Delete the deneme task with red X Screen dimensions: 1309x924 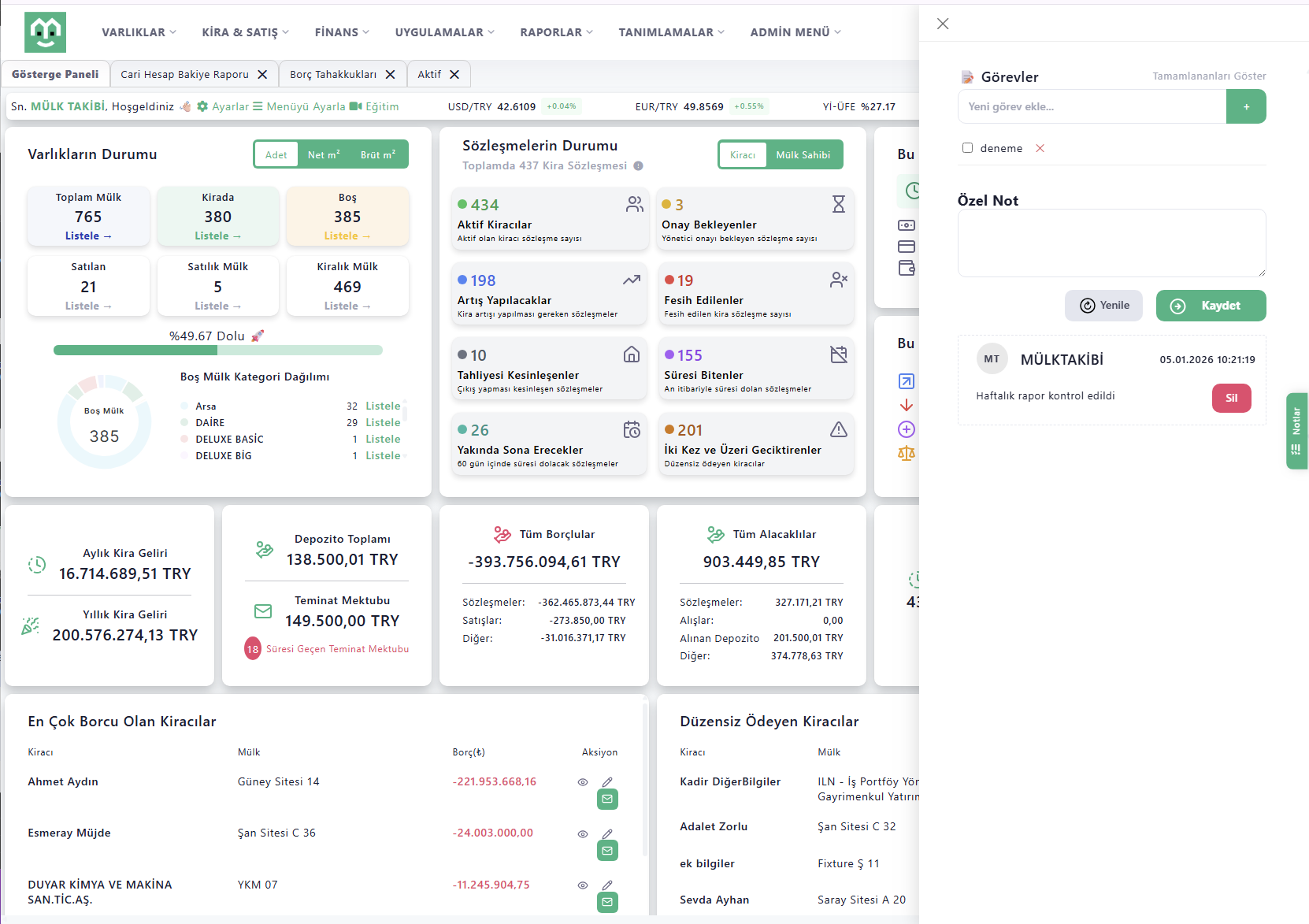coord(1040,148)
